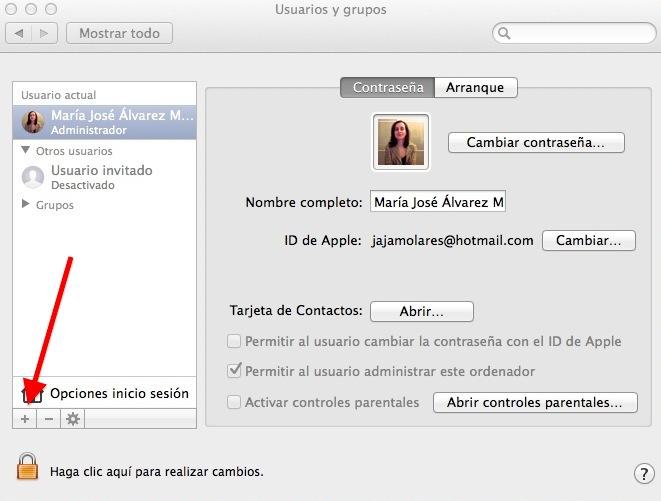The image size is (661, 501).
Task: Click the Cambiar contraseña button
Action: (x=535, y=142)
